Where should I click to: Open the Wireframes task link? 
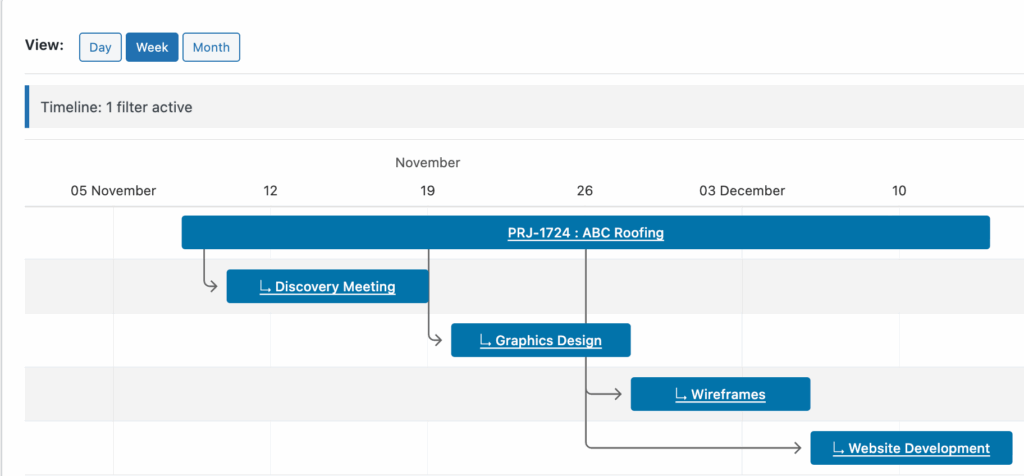(x=728, y=395)
